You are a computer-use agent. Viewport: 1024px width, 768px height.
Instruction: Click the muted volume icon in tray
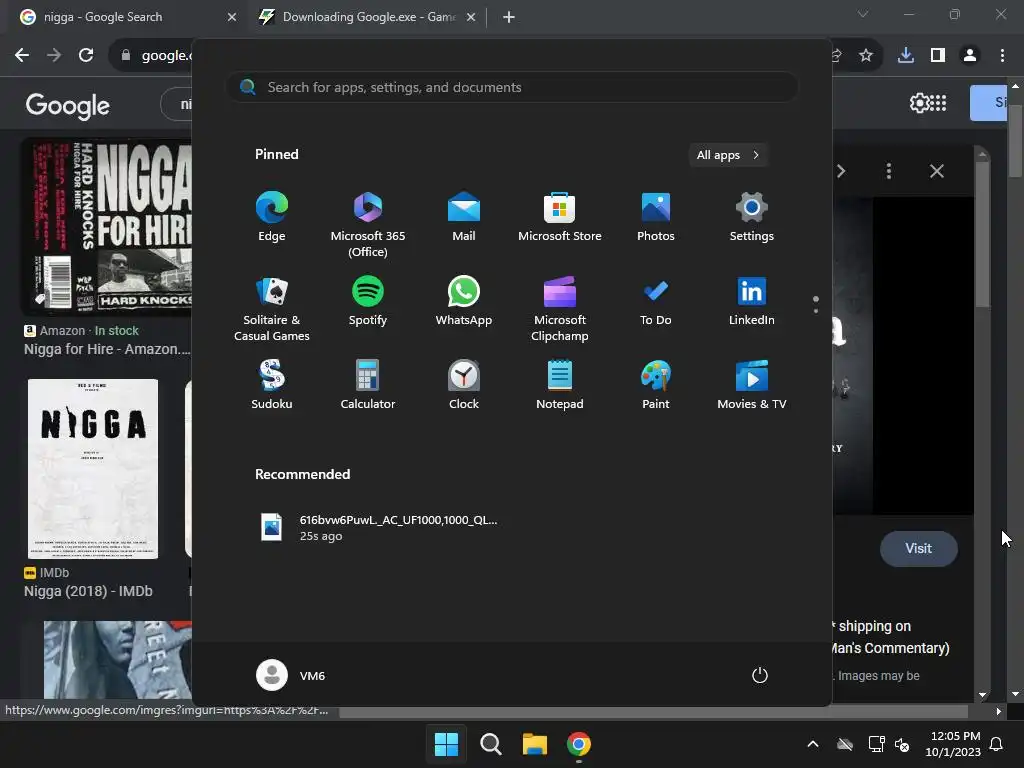pyautogui.click(x=902, y=744)
